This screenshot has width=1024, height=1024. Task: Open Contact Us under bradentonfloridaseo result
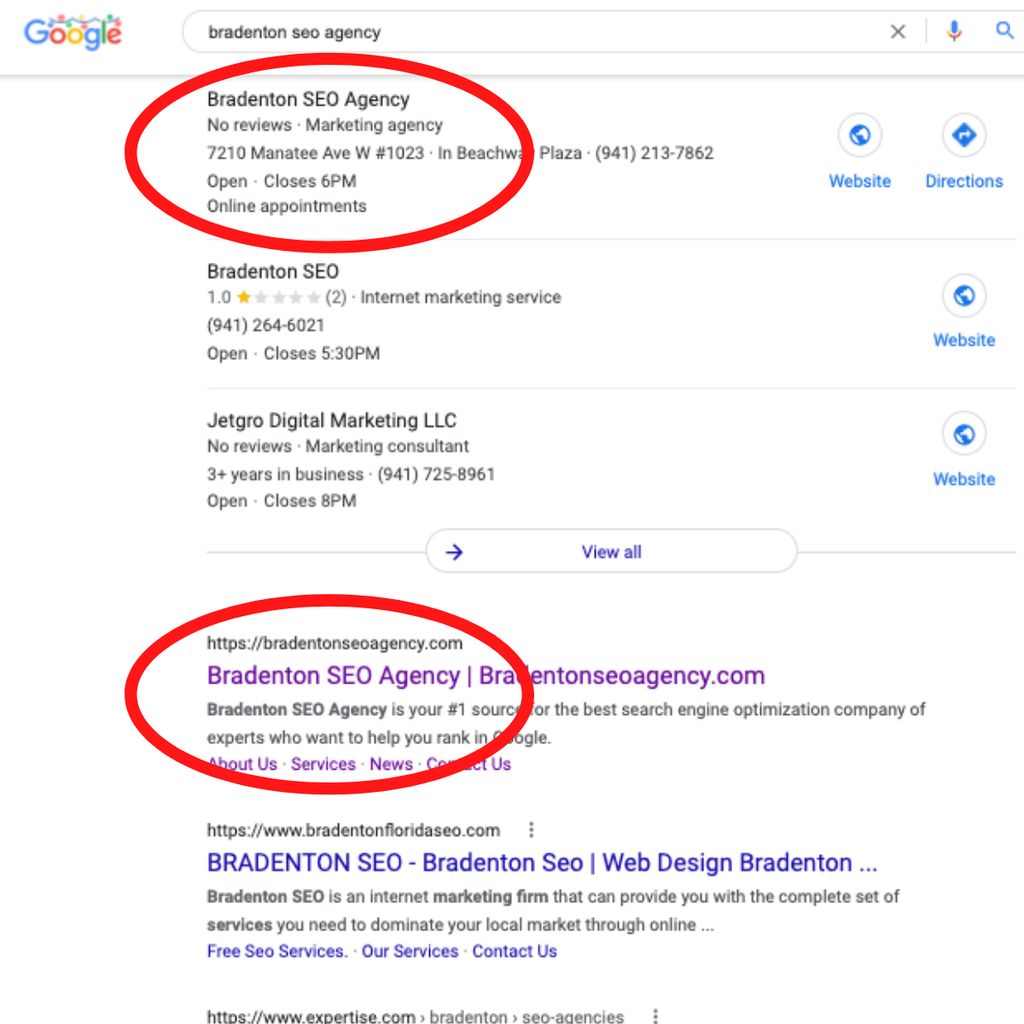[514, 951]
